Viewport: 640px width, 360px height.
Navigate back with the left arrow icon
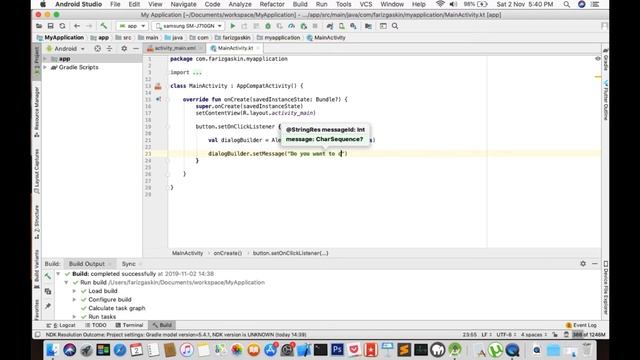77,26
